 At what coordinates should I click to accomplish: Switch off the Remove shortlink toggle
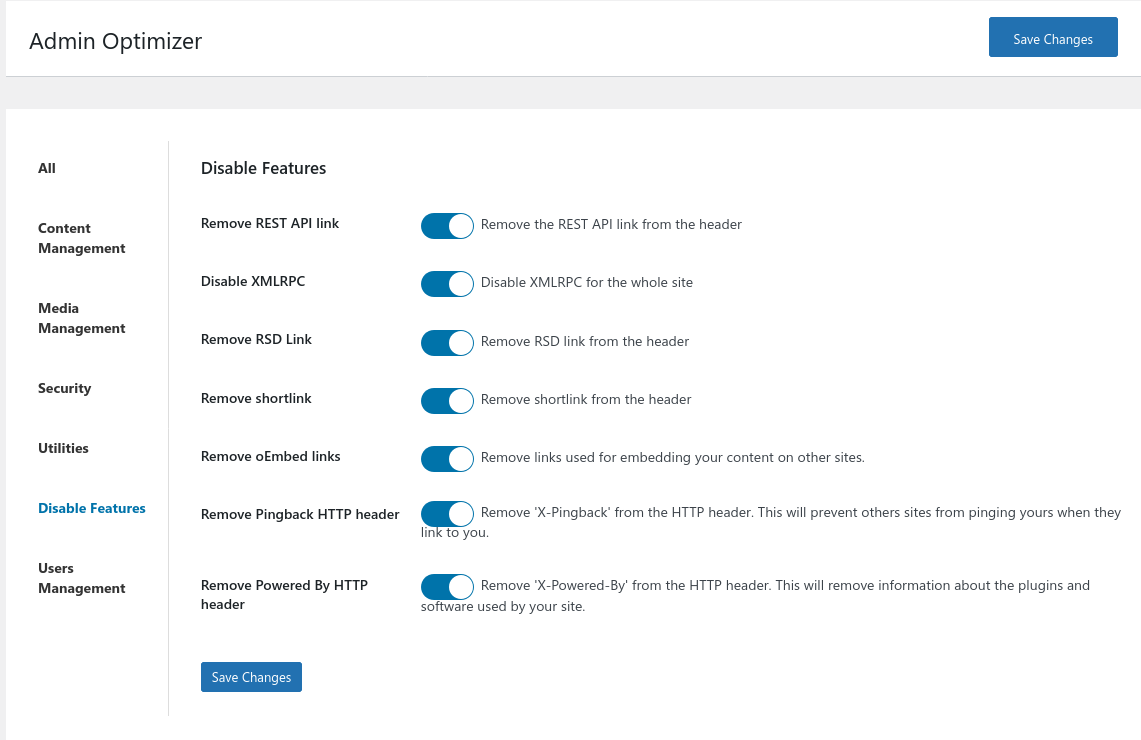click(446, 401)
